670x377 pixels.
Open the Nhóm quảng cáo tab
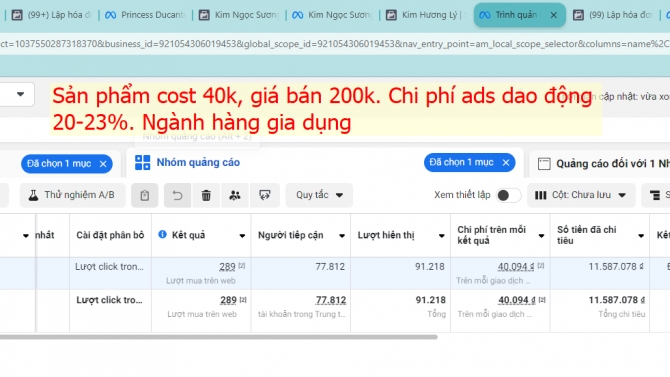[x=198, y=162]
